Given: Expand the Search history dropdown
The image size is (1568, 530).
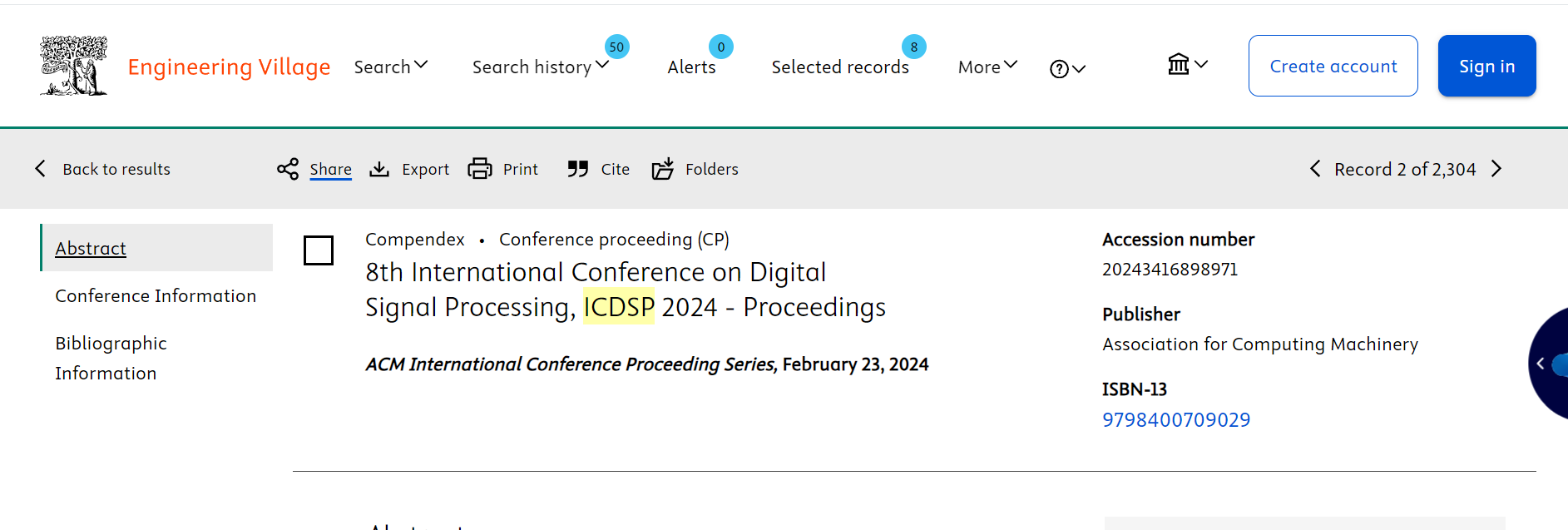Looking at the screenshot, I should pyautogui.click(x=541, y=67).
